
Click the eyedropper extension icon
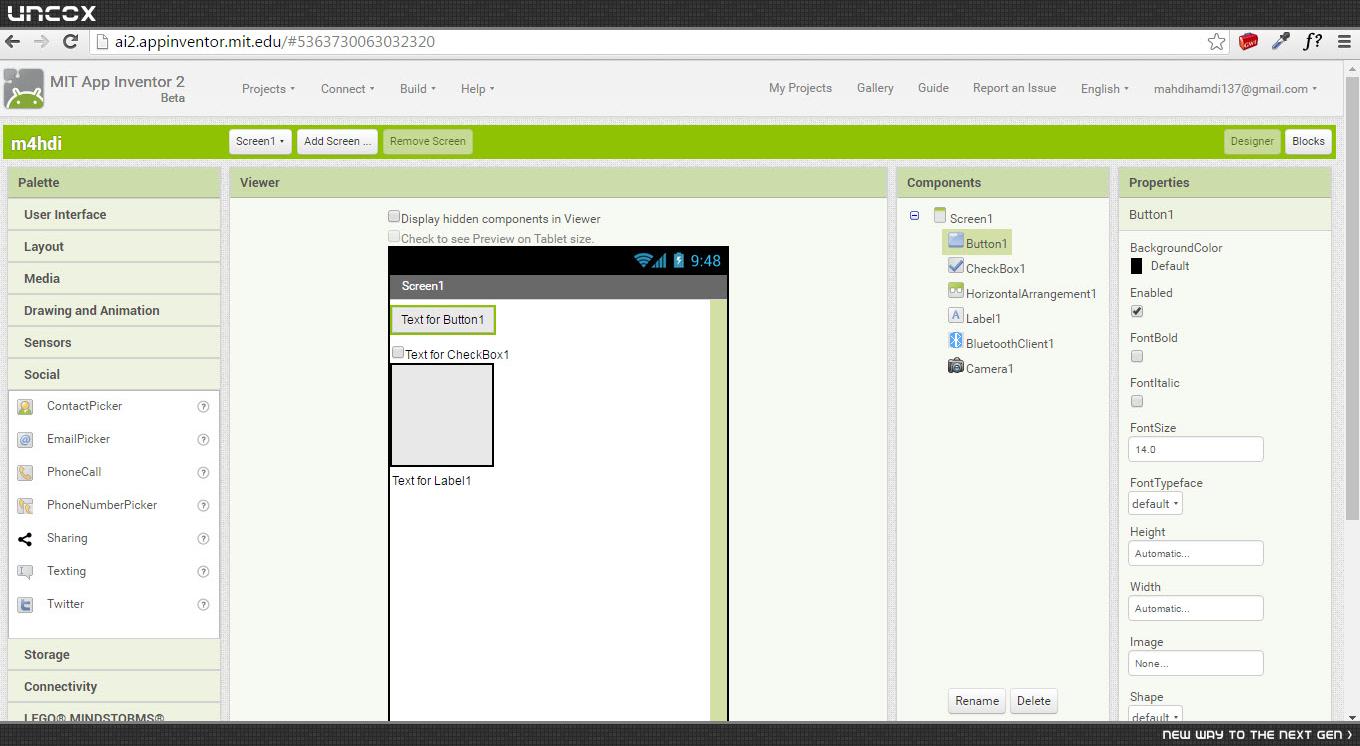[x=1280, y=42]
